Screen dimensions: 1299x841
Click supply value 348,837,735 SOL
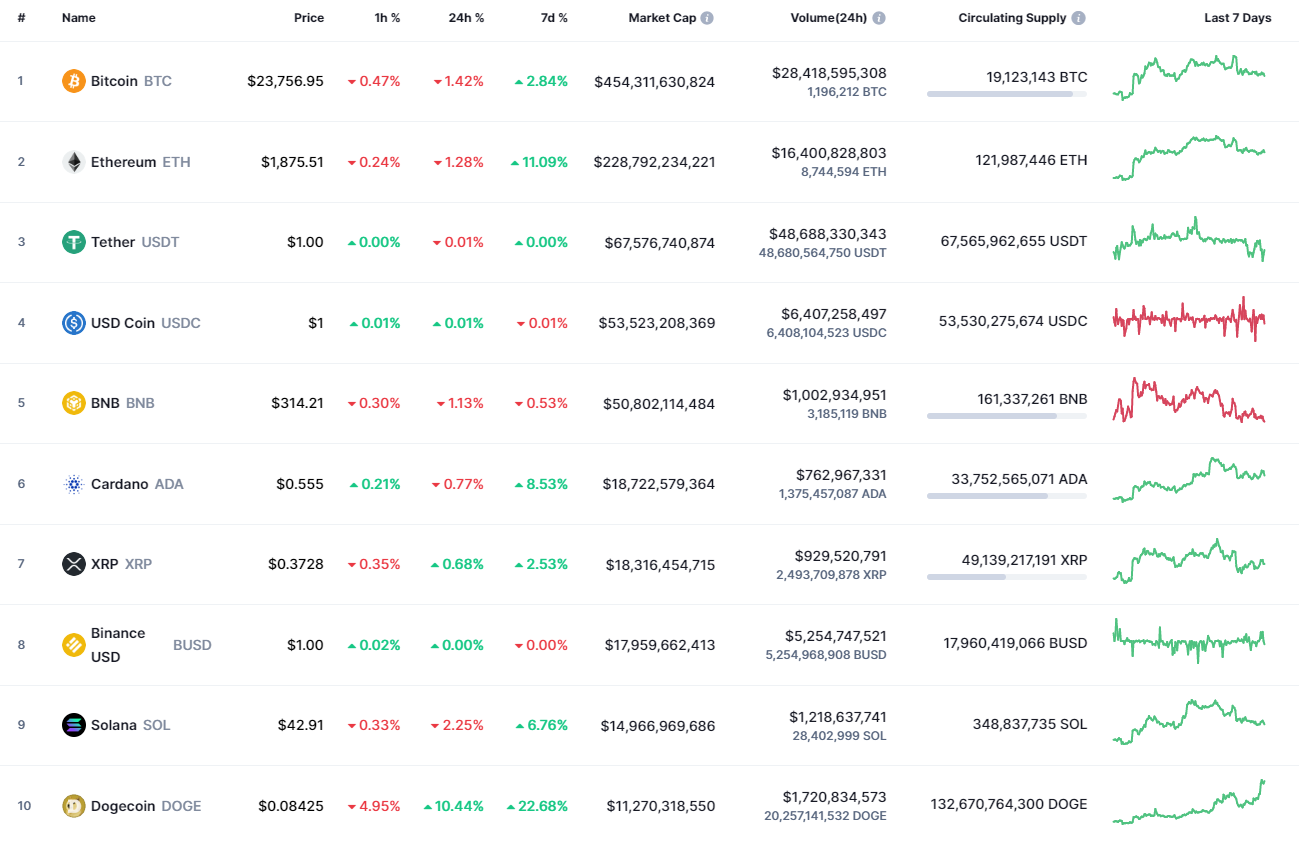tap(1030, 724)
